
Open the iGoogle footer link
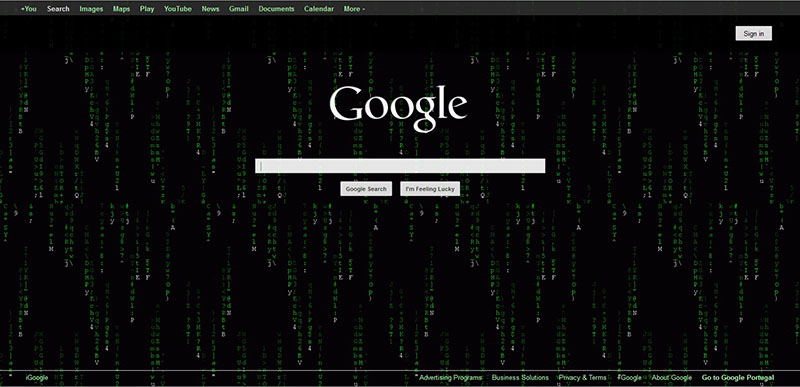pos(37,378)
